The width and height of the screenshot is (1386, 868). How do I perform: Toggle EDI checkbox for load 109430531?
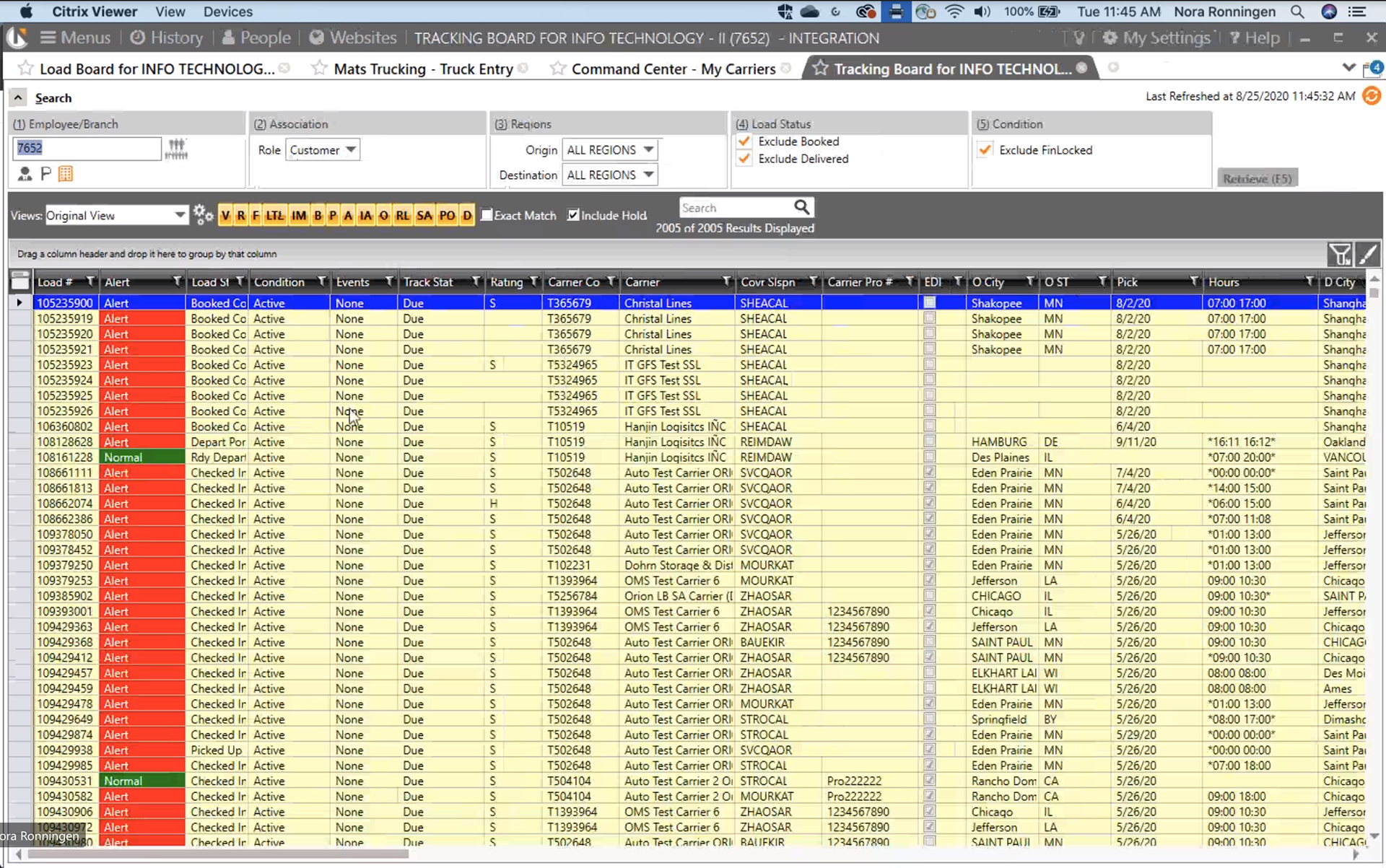coord(930,780)
